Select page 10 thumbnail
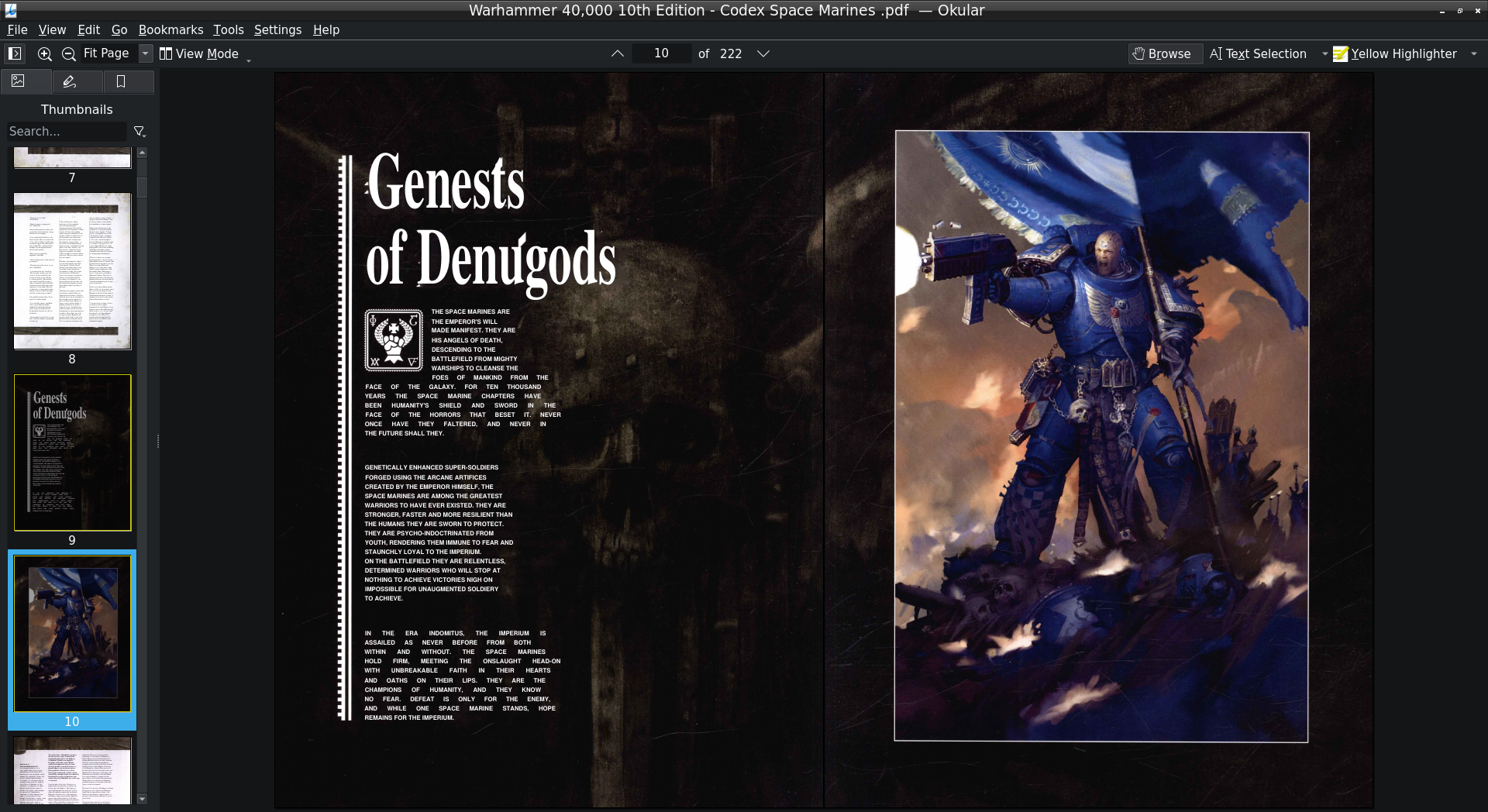 point(72,634)
